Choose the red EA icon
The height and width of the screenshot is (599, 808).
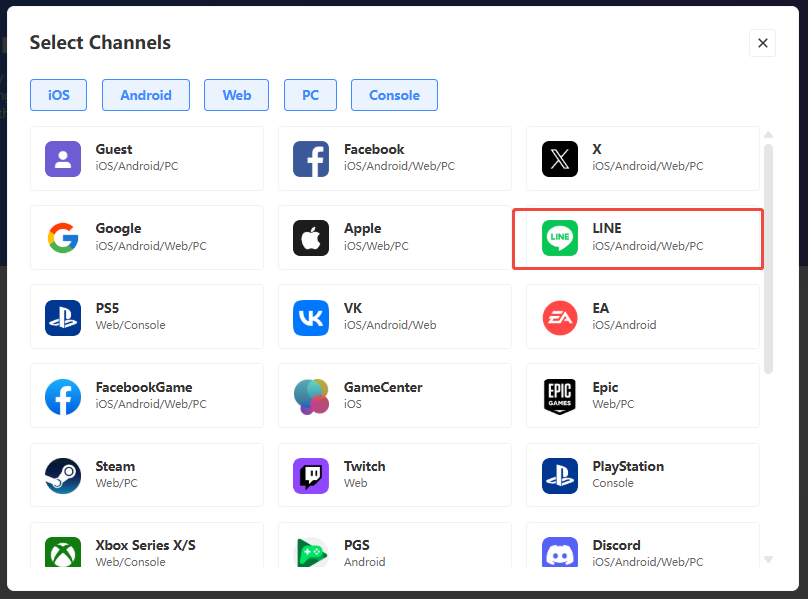(x=560, y=318)
